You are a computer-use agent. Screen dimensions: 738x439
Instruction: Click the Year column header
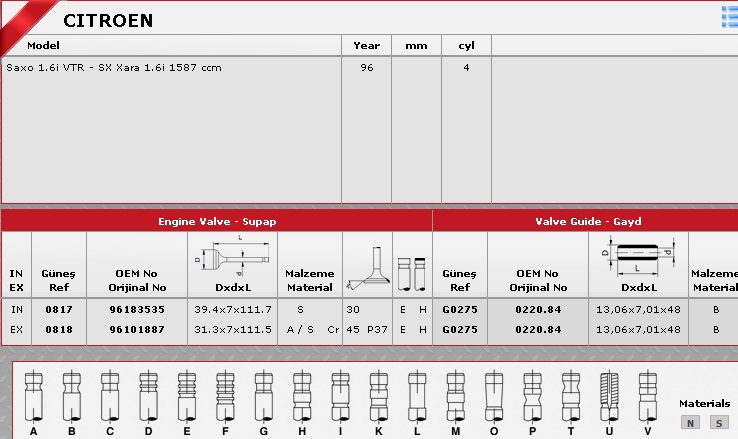(366, 46)
